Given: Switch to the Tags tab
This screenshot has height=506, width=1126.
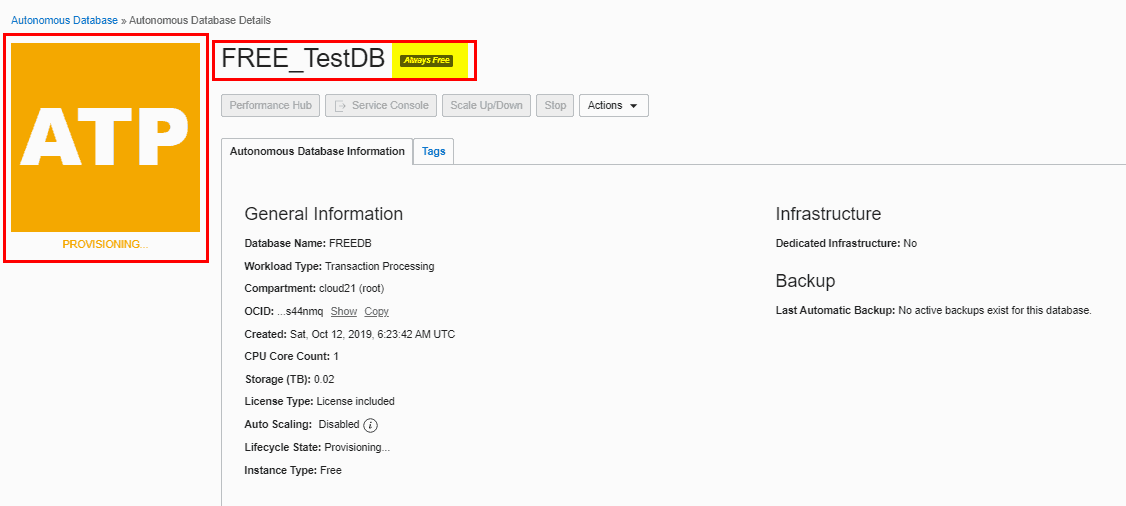Looking at the screenshot, I should click(x=433, y=151).
